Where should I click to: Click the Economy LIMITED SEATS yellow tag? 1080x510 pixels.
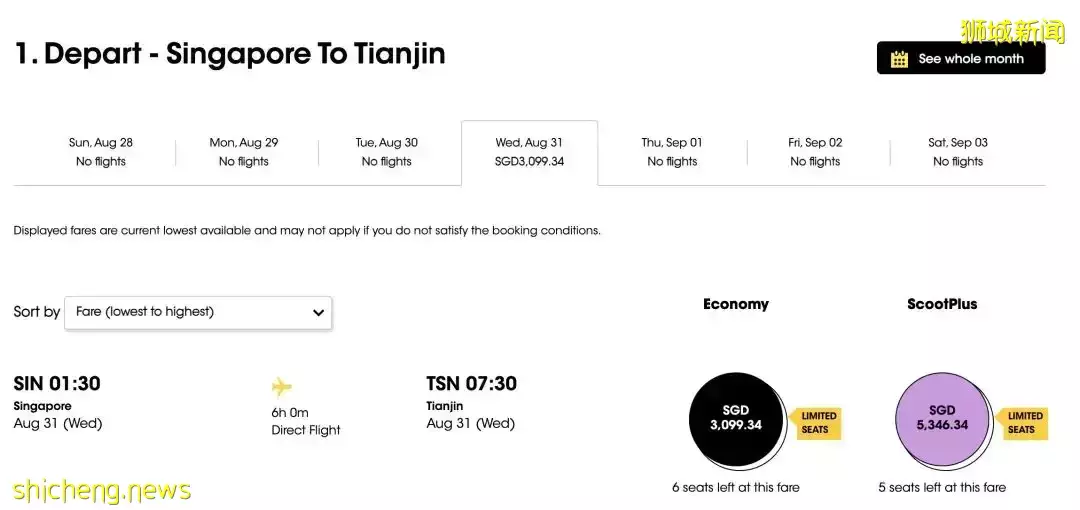point(818,422)
